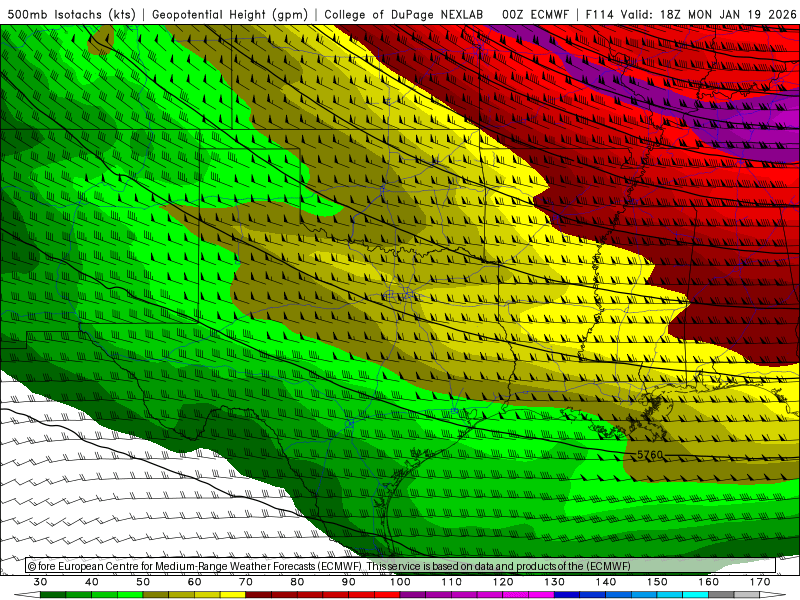This screenshot has height=600, width=800.
Task: Click the 40 kts scale label
Action: click(92, 582)
